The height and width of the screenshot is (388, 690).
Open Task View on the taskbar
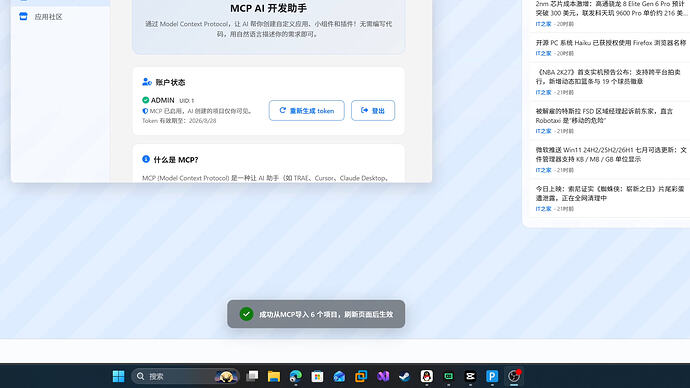click(252, 376)
